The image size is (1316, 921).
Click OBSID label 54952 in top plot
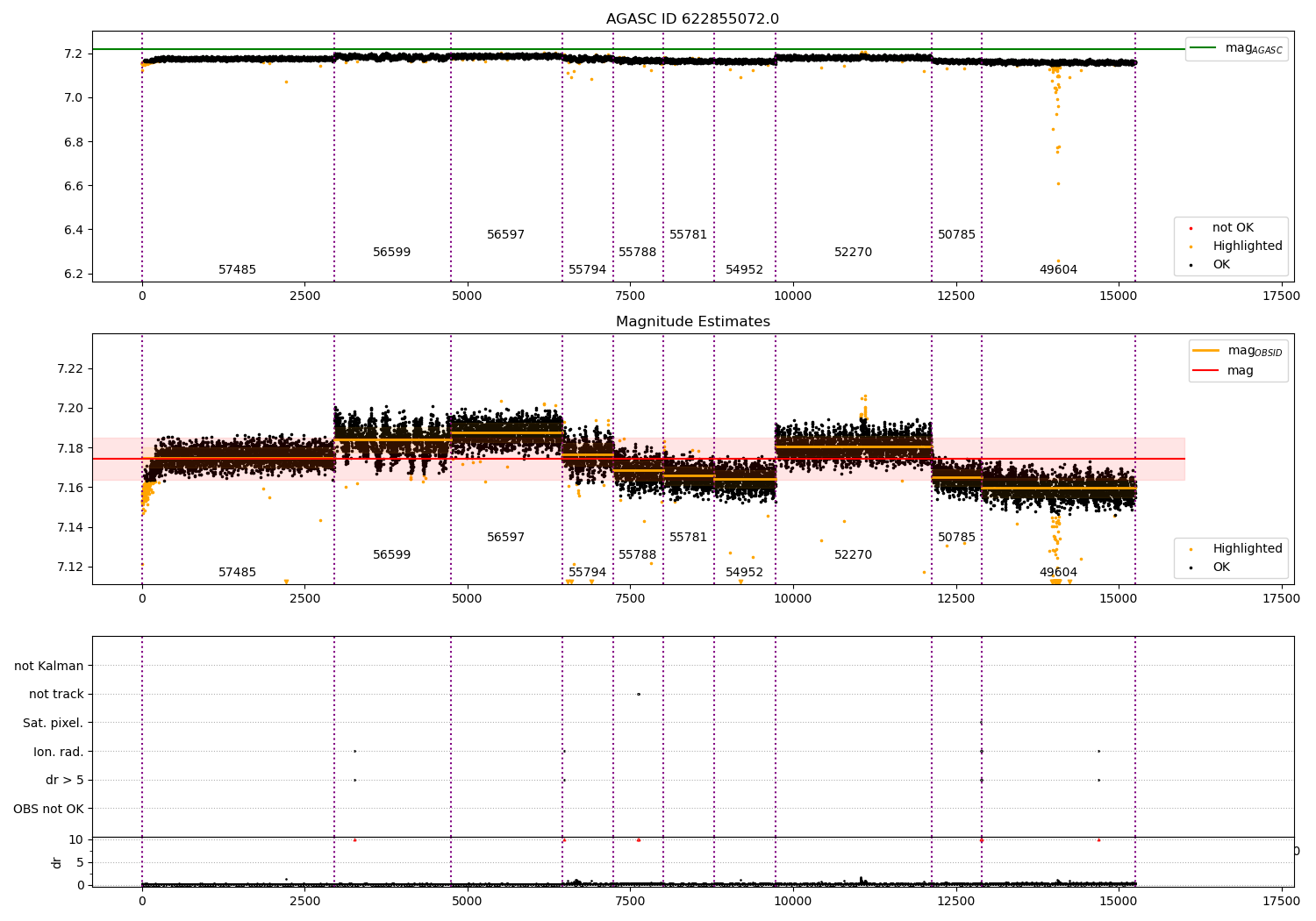tap(744, 269)
